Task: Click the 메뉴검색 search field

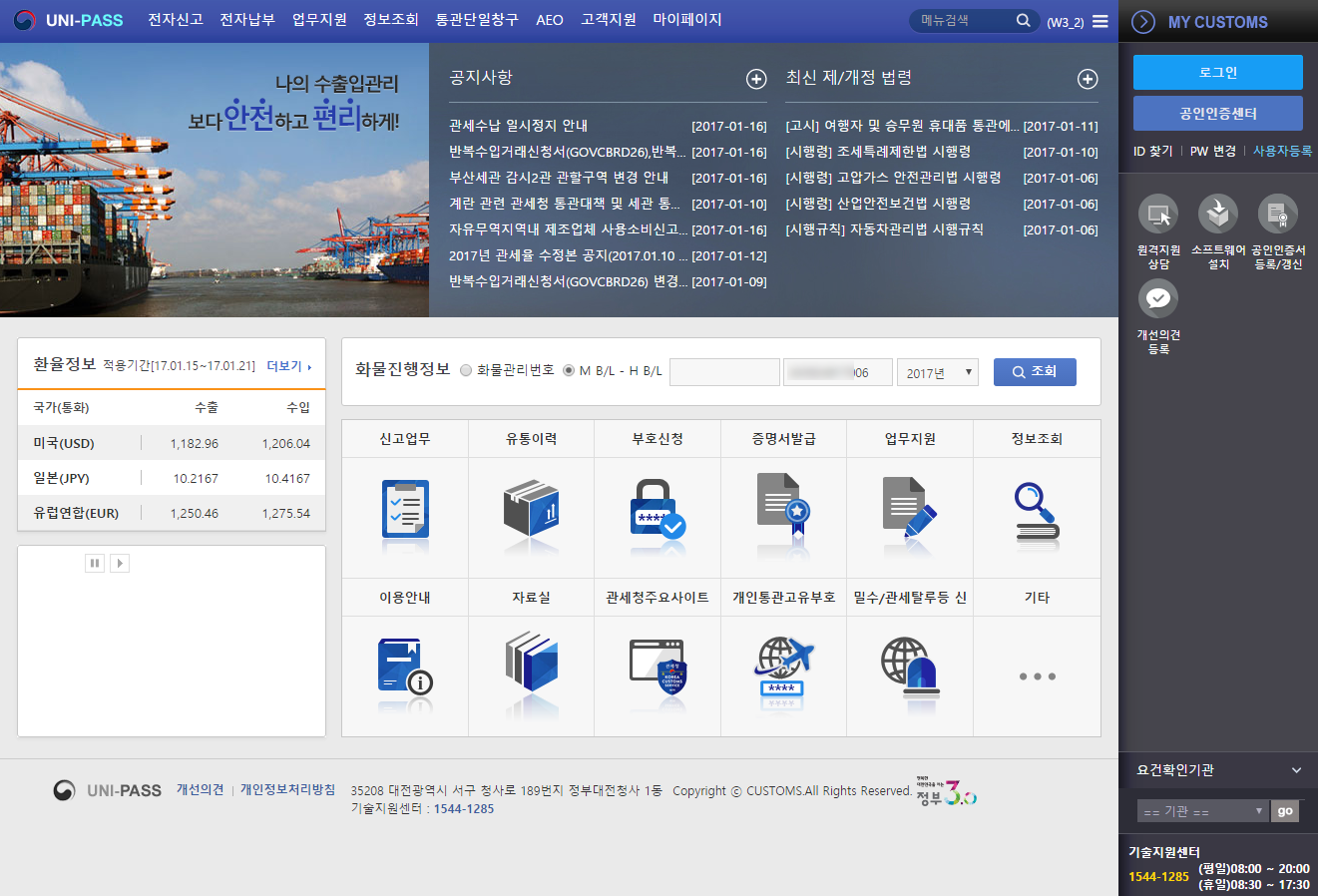Action: (963, 21)
